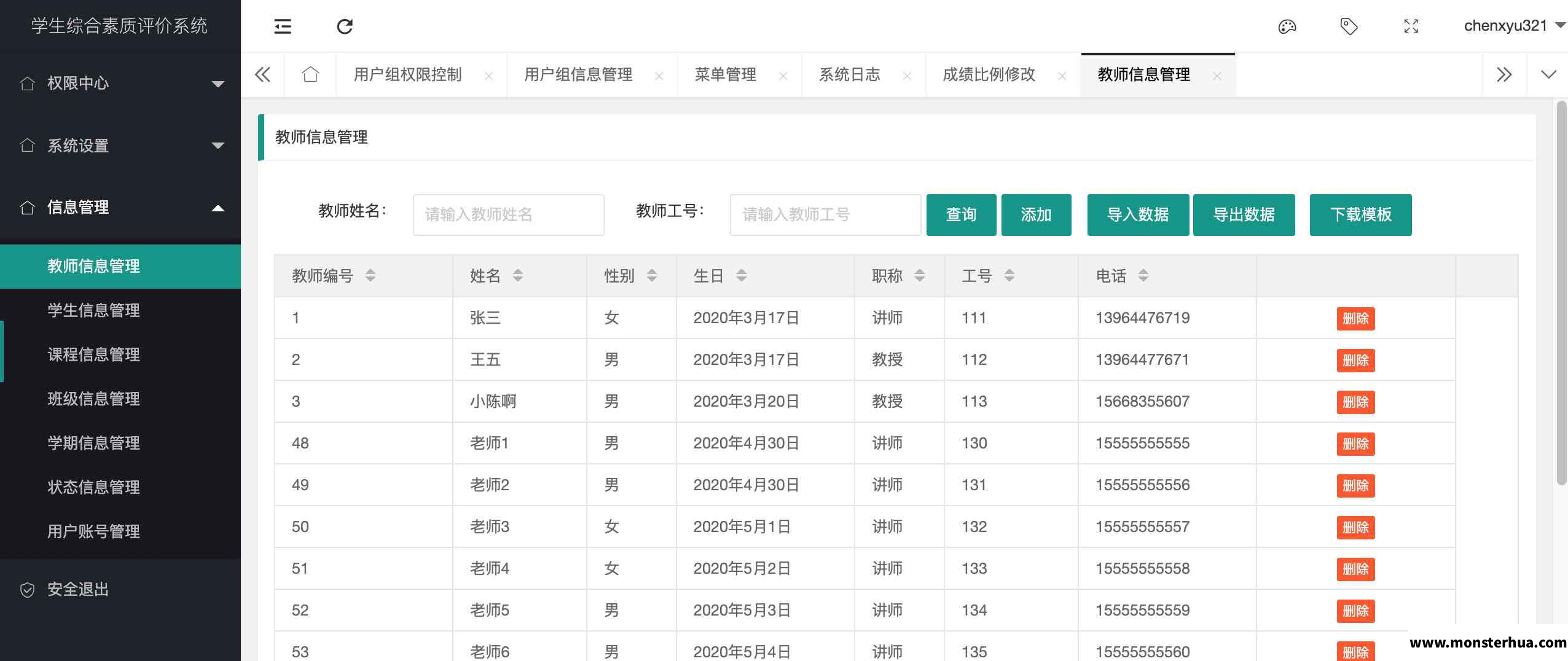The image size is (1568, 661).
Task: Sort by 电话 column arrows
Action: pyautogui.click(x=1143, y=275)
